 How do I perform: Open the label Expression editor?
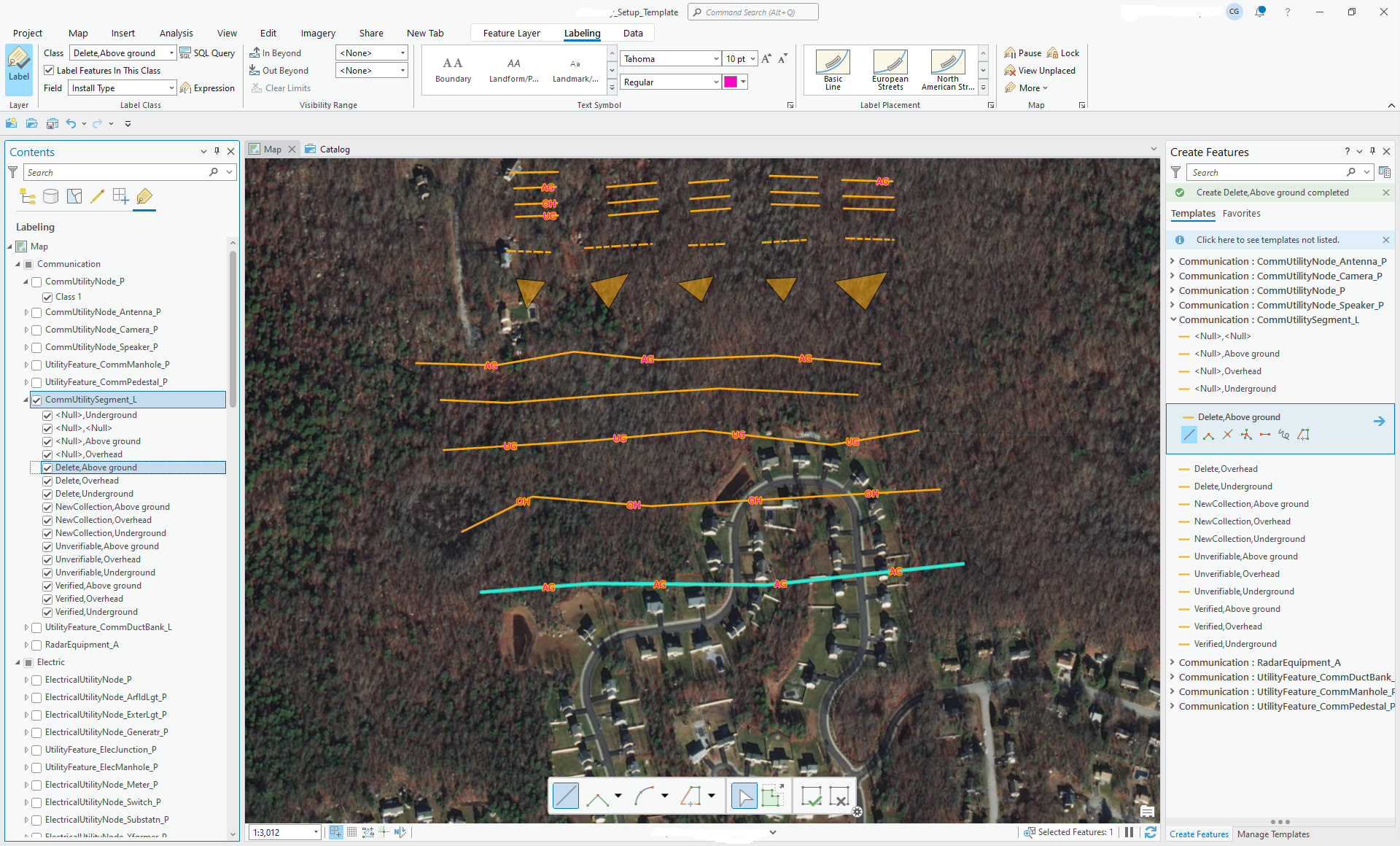[207, 88]
